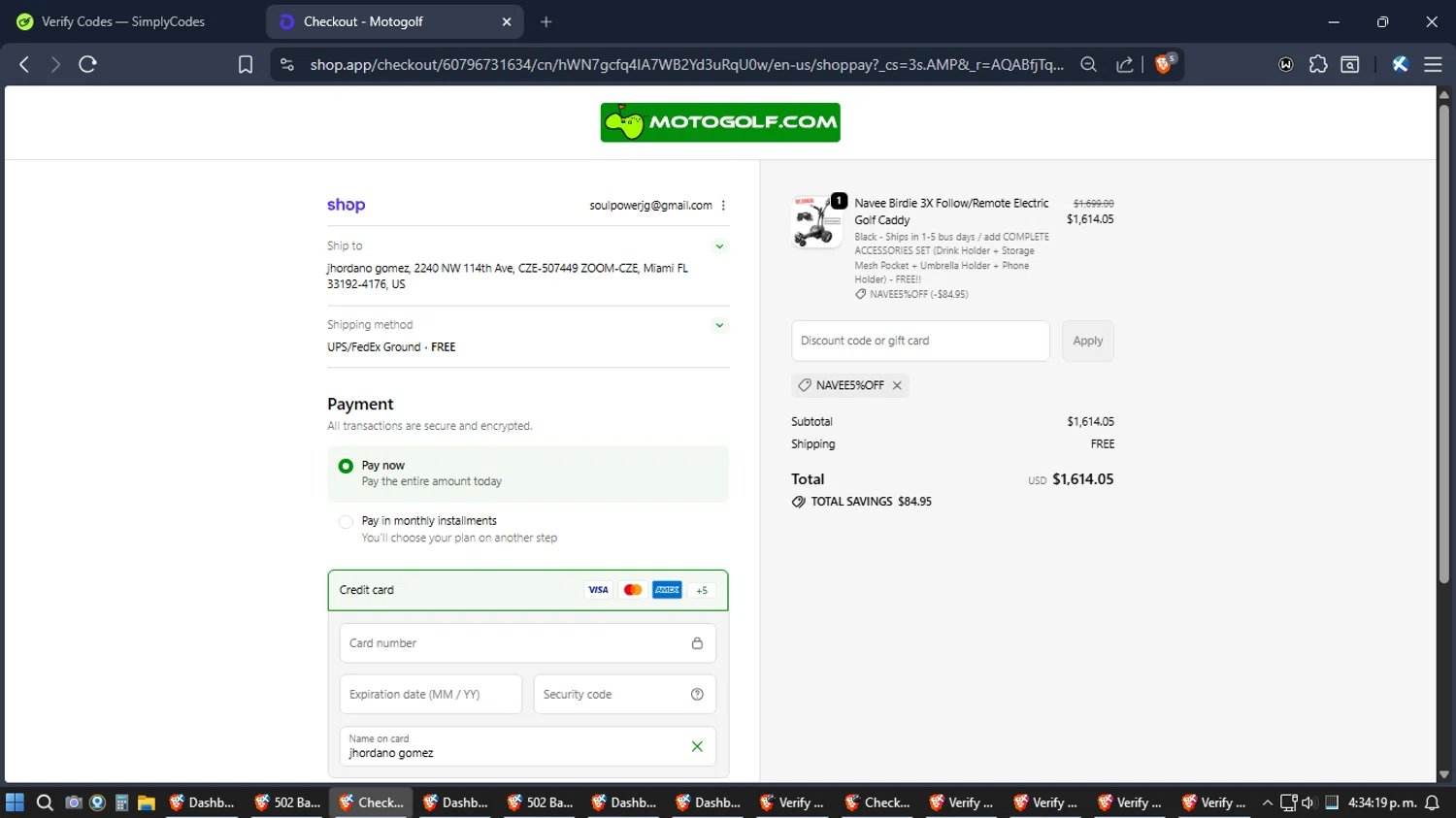The height and width of the screenshot is (818, 1456).
Task: Click the browser forward arrow
Action: 55,64
